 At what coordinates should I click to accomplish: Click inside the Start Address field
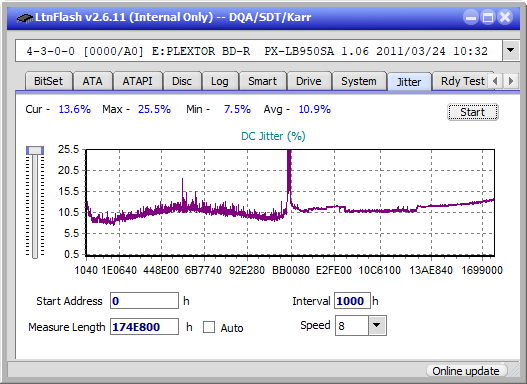click(x=145, y=301)
